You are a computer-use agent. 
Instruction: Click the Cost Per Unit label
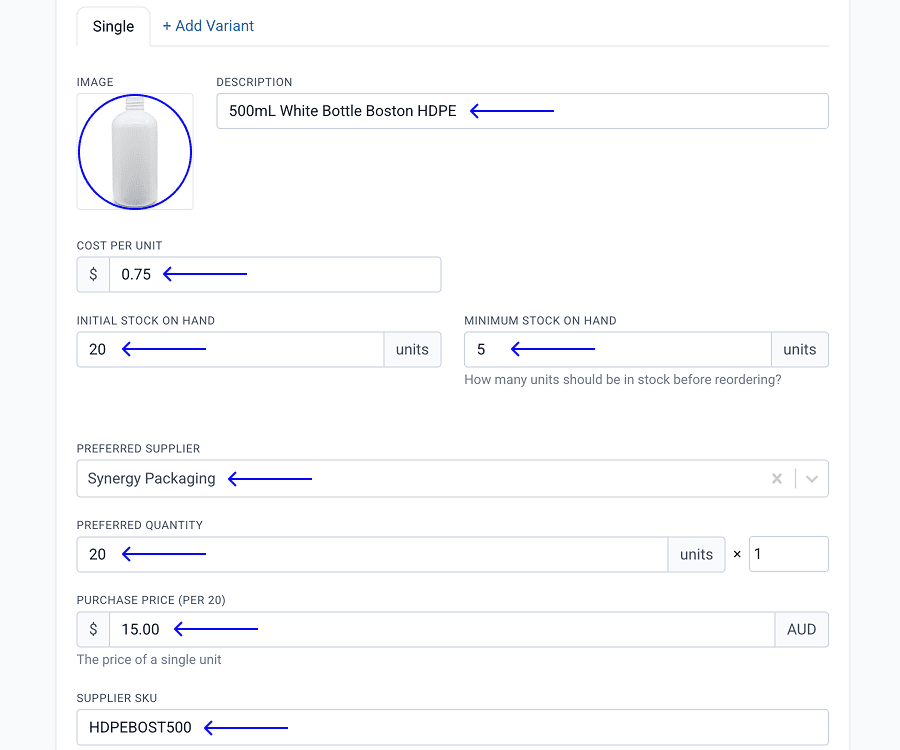click(x=119, y=246)
